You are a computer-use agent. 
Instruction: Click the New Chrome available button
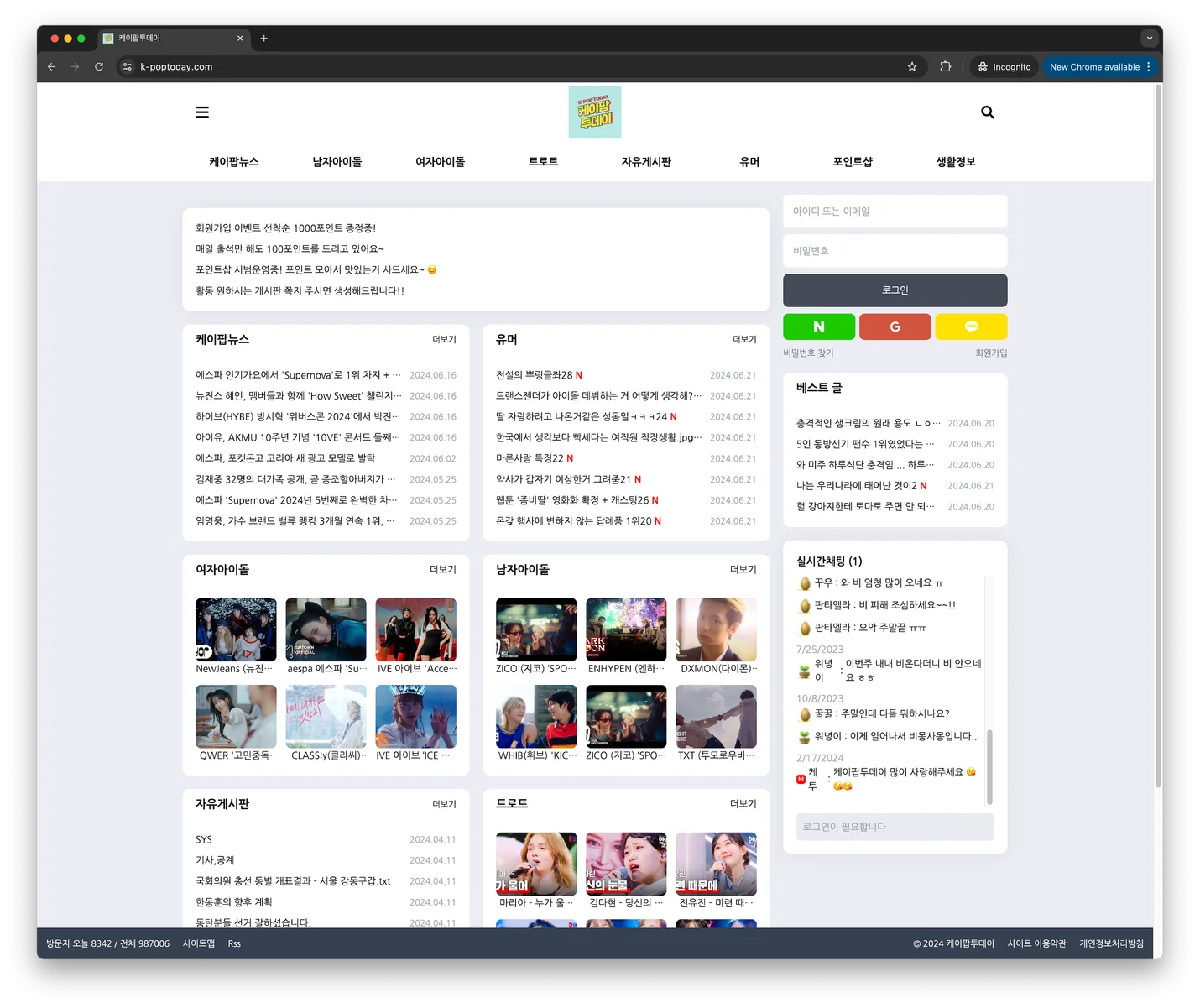(1100, 66)
